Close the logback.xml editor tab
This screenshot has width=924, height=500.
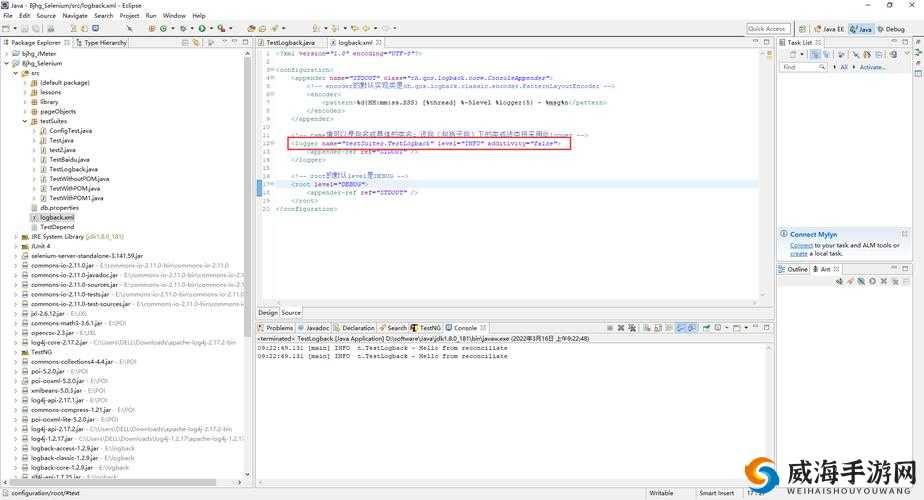coord(378,42)
